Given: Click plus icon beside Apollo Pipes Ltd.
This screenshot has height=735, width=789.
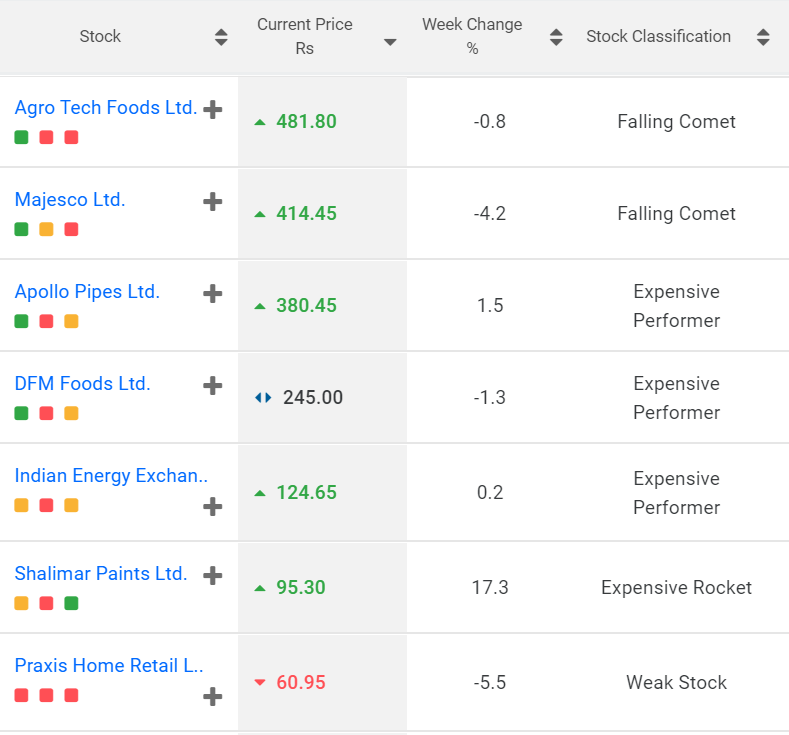Looking at the screenshot, I should (x=212, y=294).
